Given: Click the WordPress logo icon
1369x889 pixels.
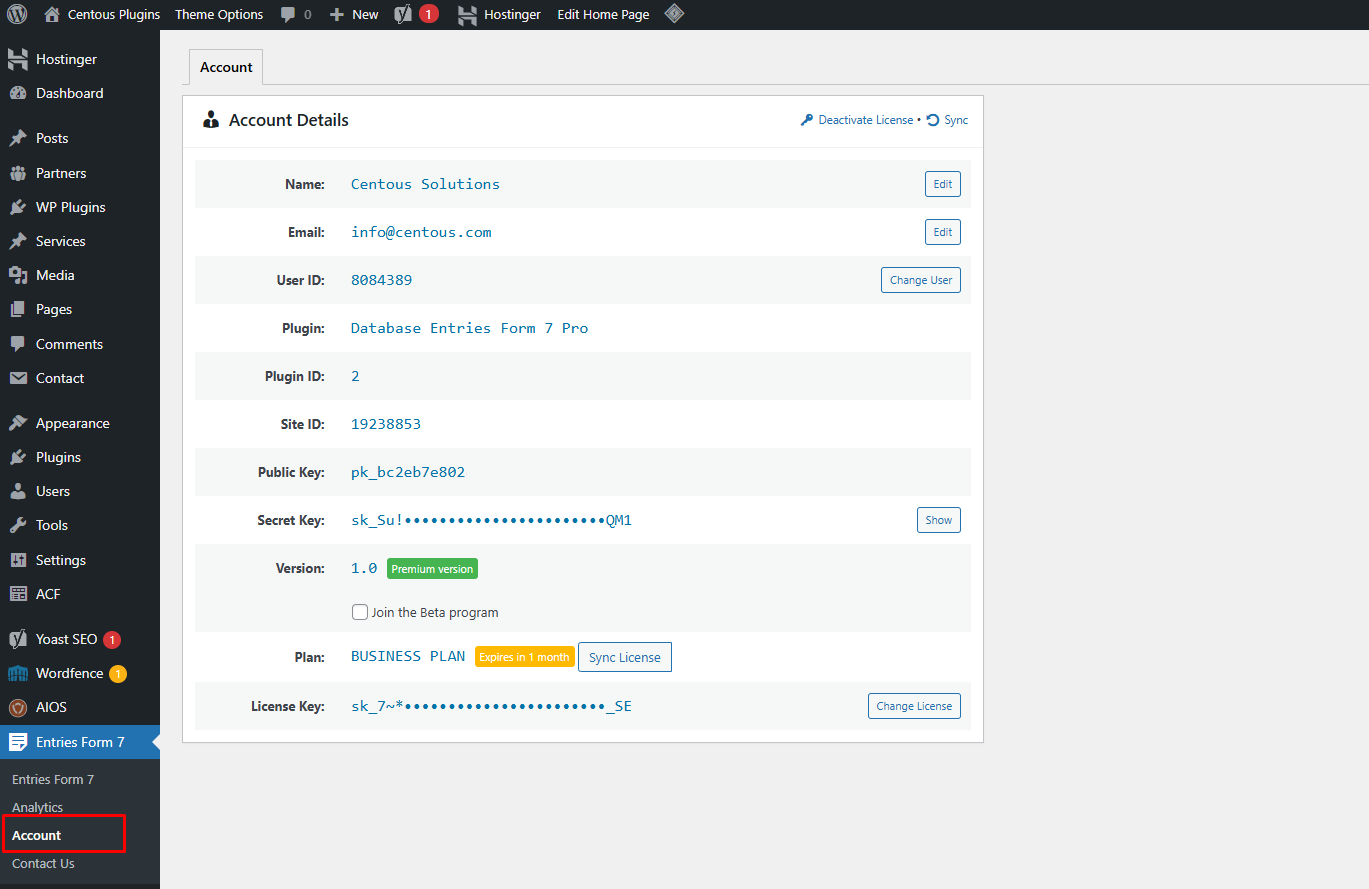Looking at the screenshot, I should 17,15.
